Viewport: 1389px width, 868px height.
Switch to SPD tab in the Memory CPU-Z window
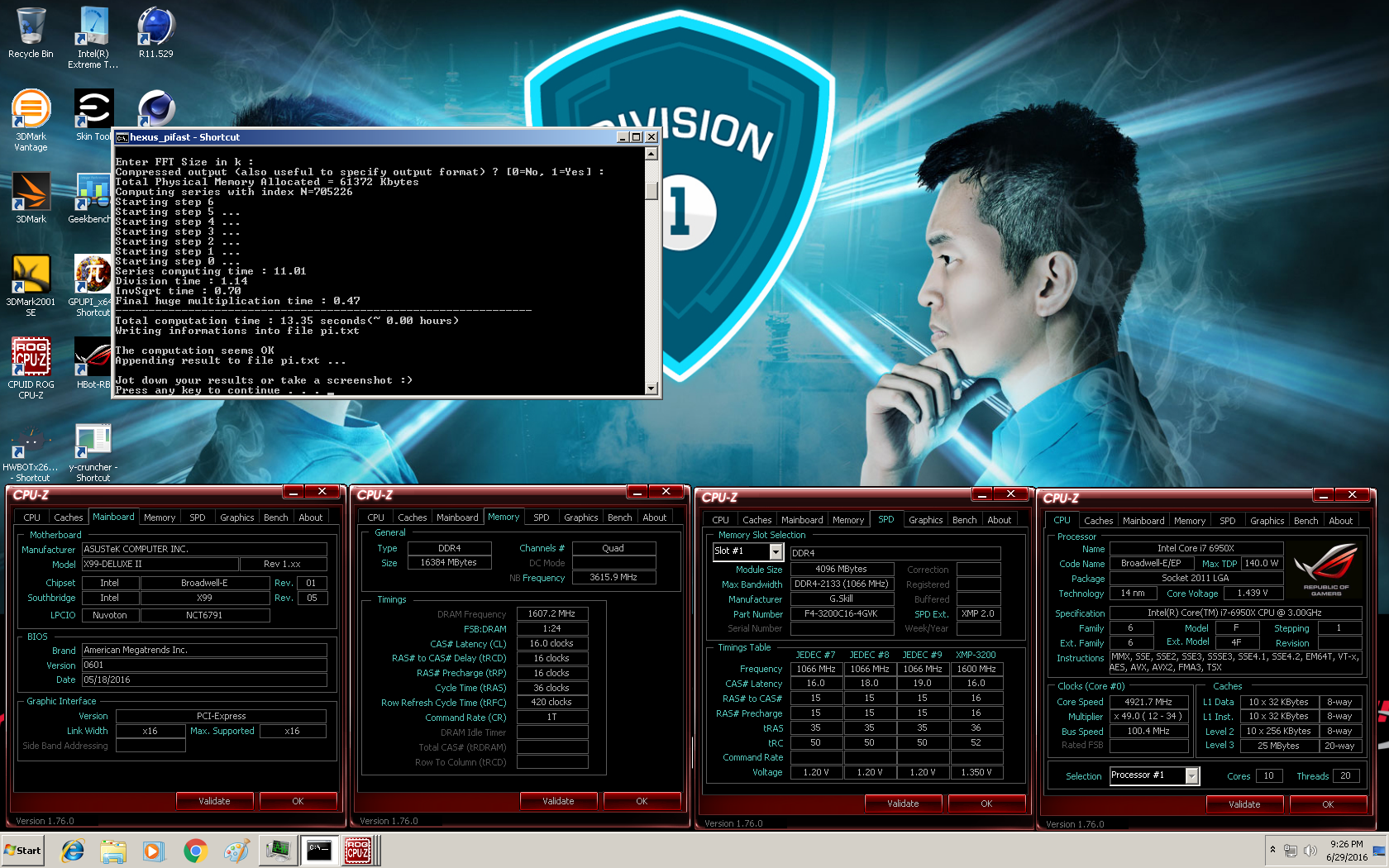(x=542, y=517)
